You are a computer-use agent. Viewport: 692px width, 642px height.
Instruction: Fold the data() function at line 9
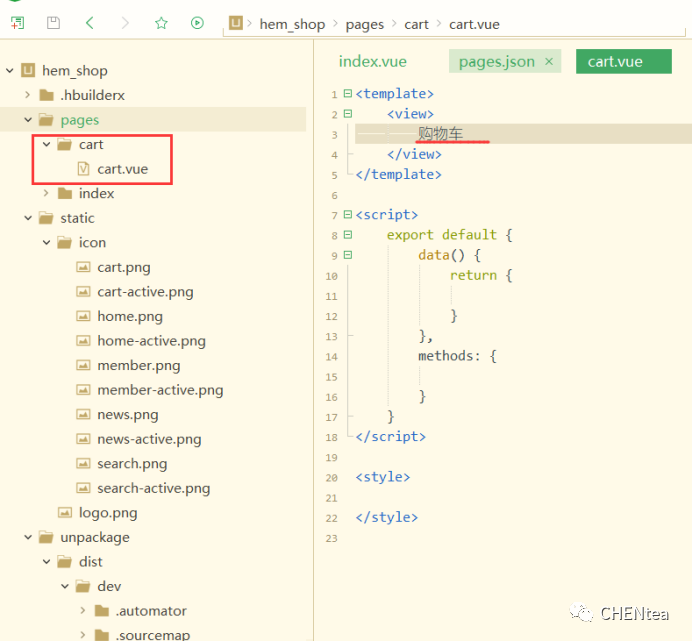347,255
